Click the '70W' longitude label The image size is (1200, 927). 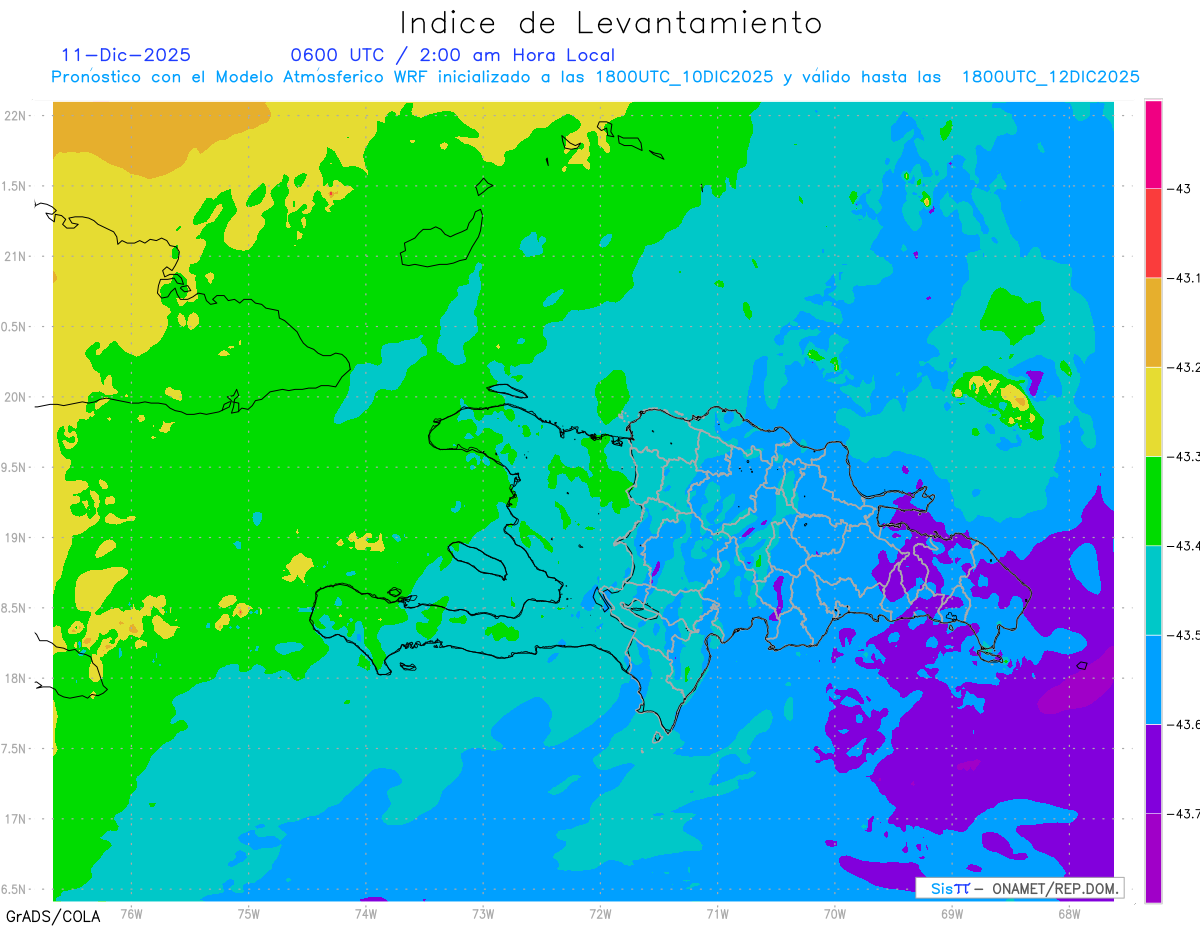tap(835, 913)
